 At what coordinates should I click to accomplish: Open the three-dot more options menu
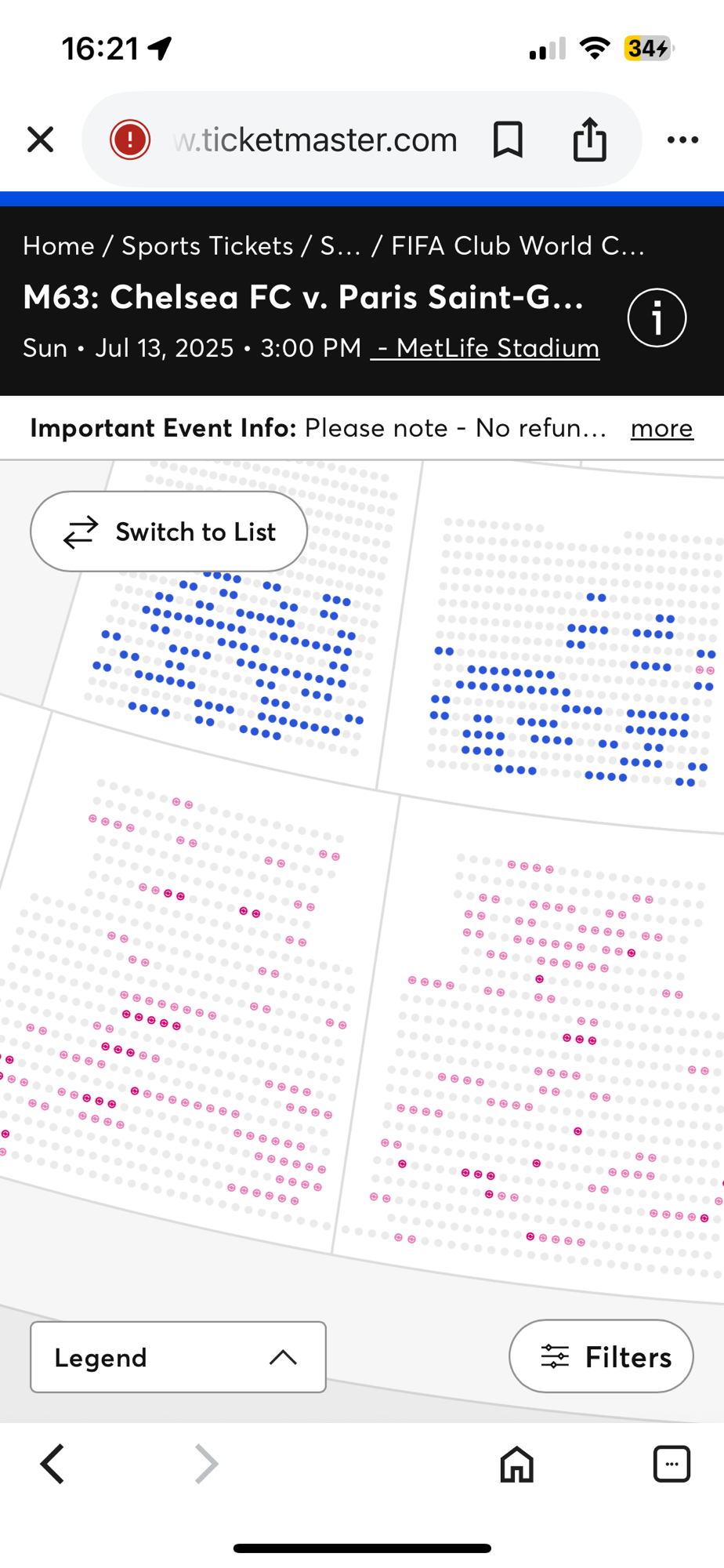click(682, 140)
